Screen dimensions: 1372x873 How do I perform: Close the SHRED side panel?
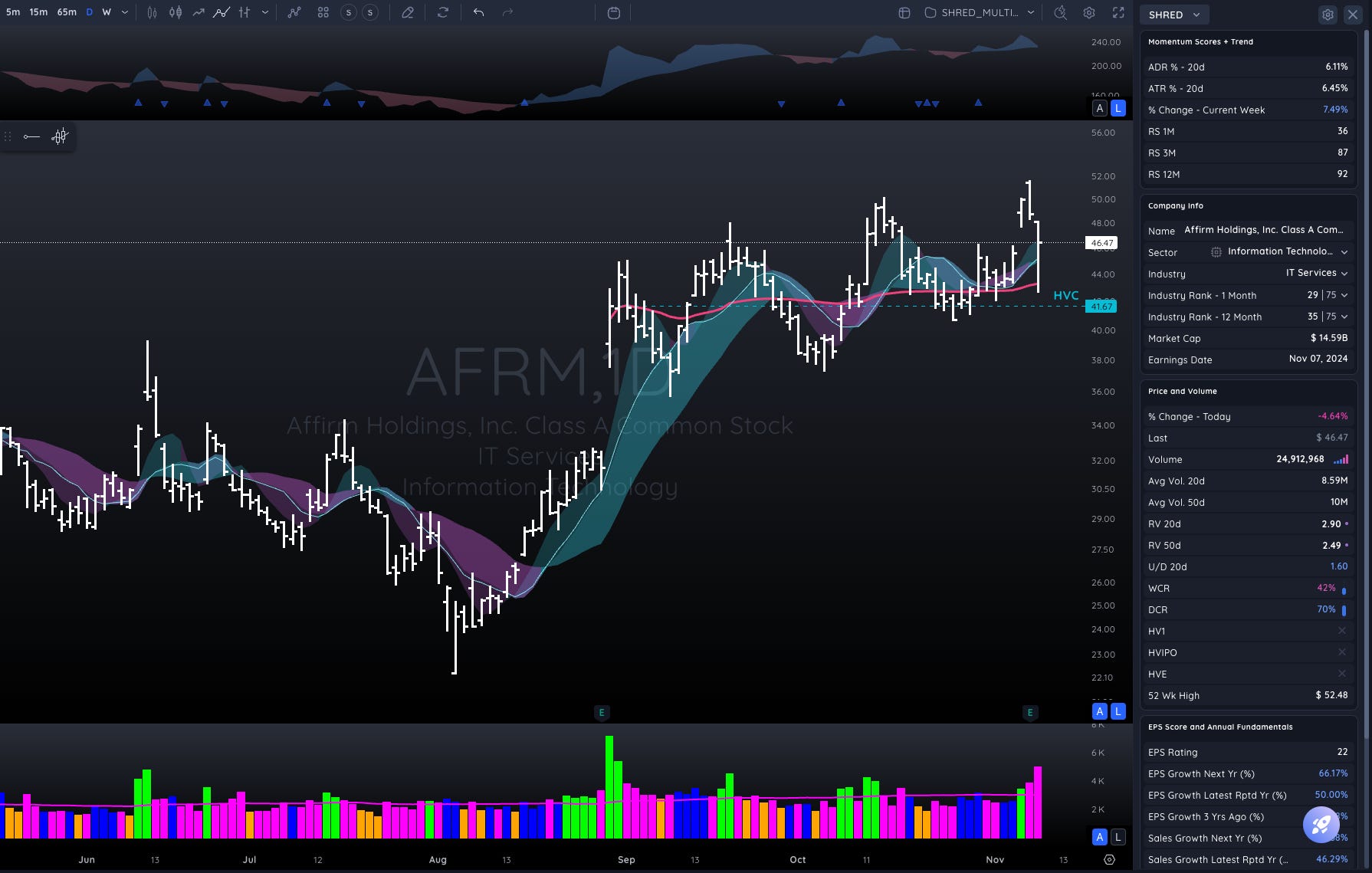(1353, 15)
